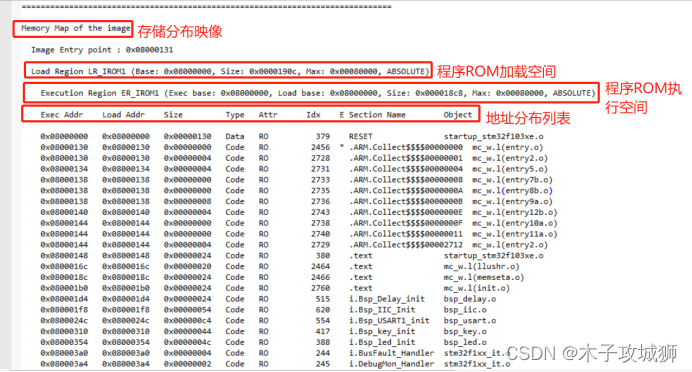Select Idx value 620

pos(323,310)
